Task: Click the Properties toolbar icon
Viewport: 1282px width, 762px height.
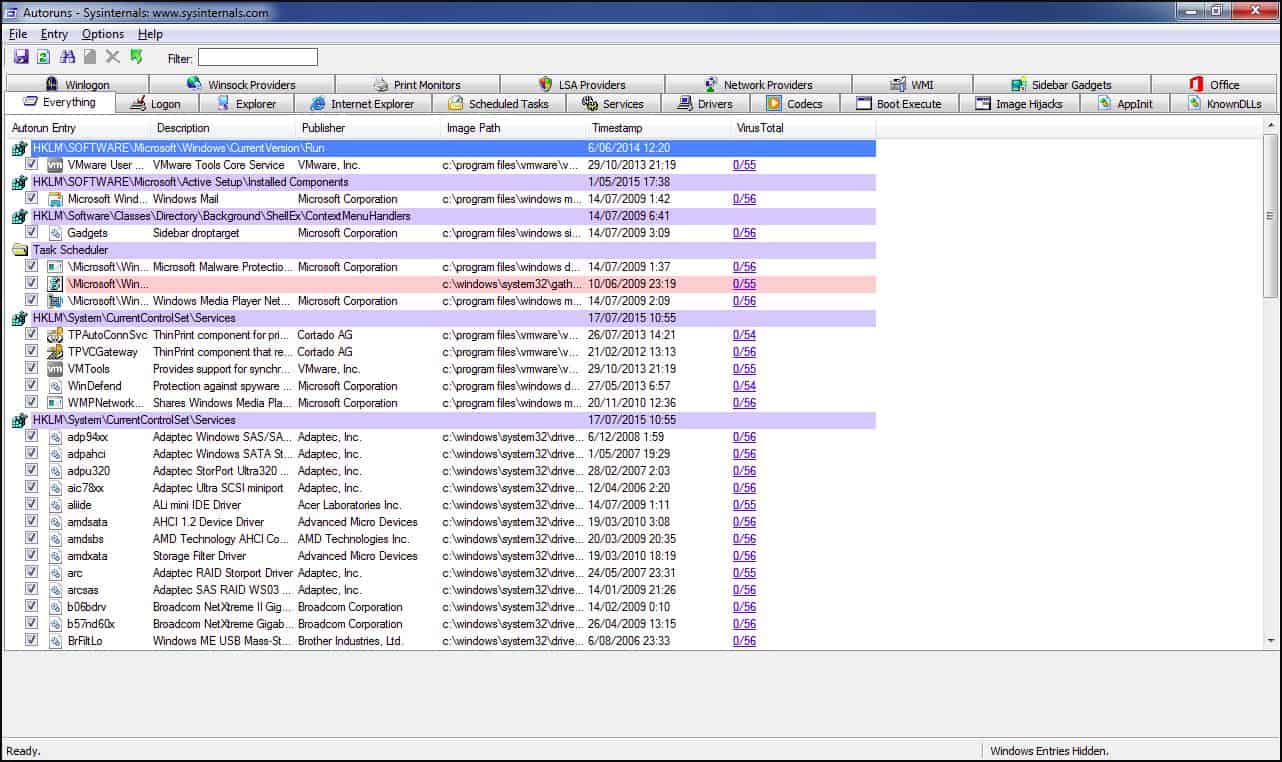Action: pos(90,57)
